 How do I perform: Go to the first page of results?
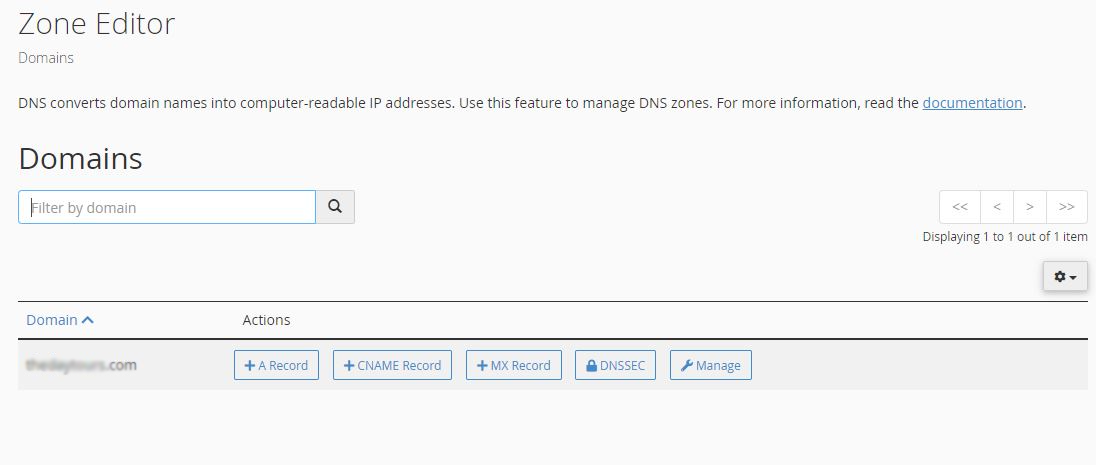coord(960,207)
